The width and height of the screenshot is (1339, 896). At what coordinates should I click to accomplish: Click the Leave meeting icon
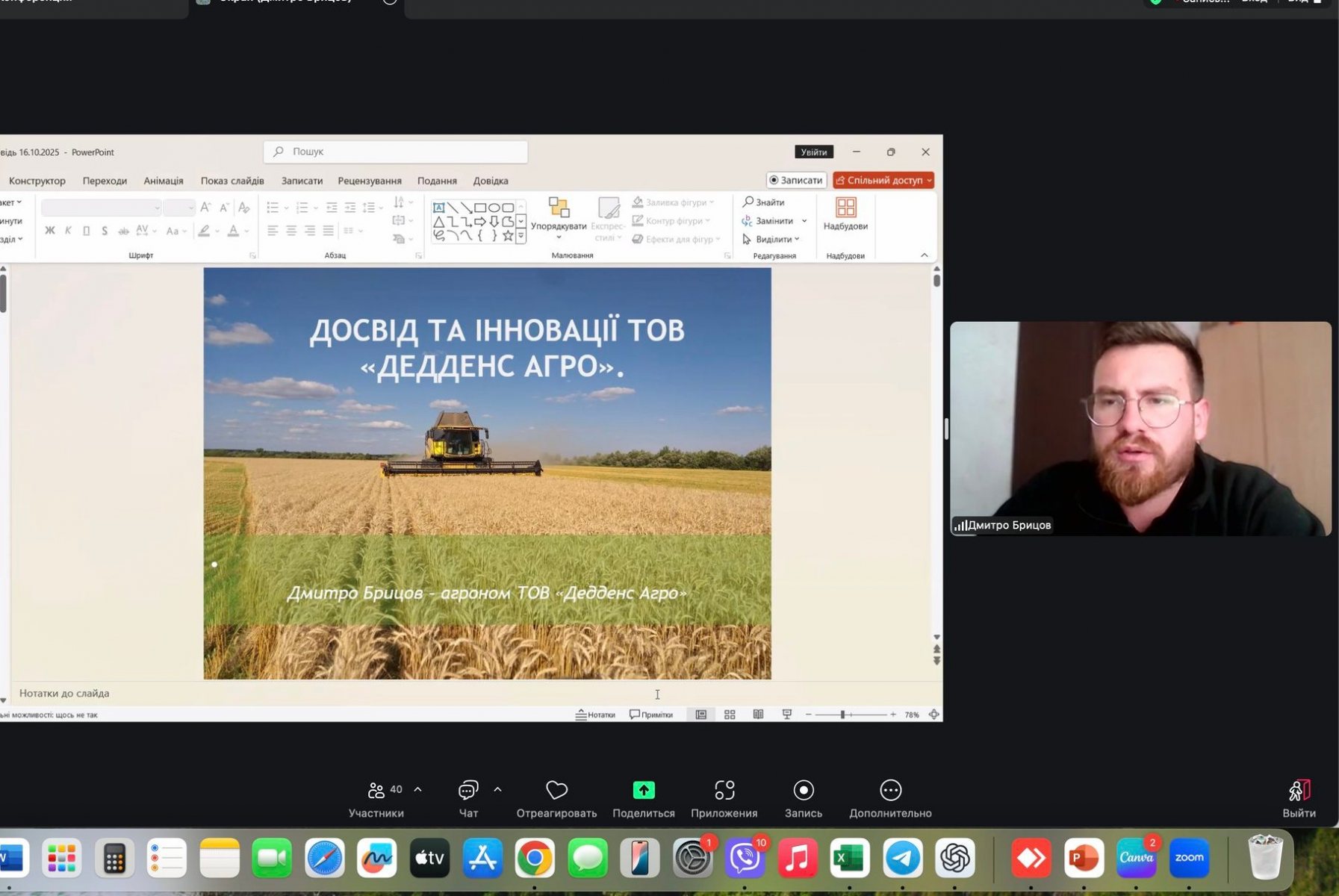coord(1299,790)
